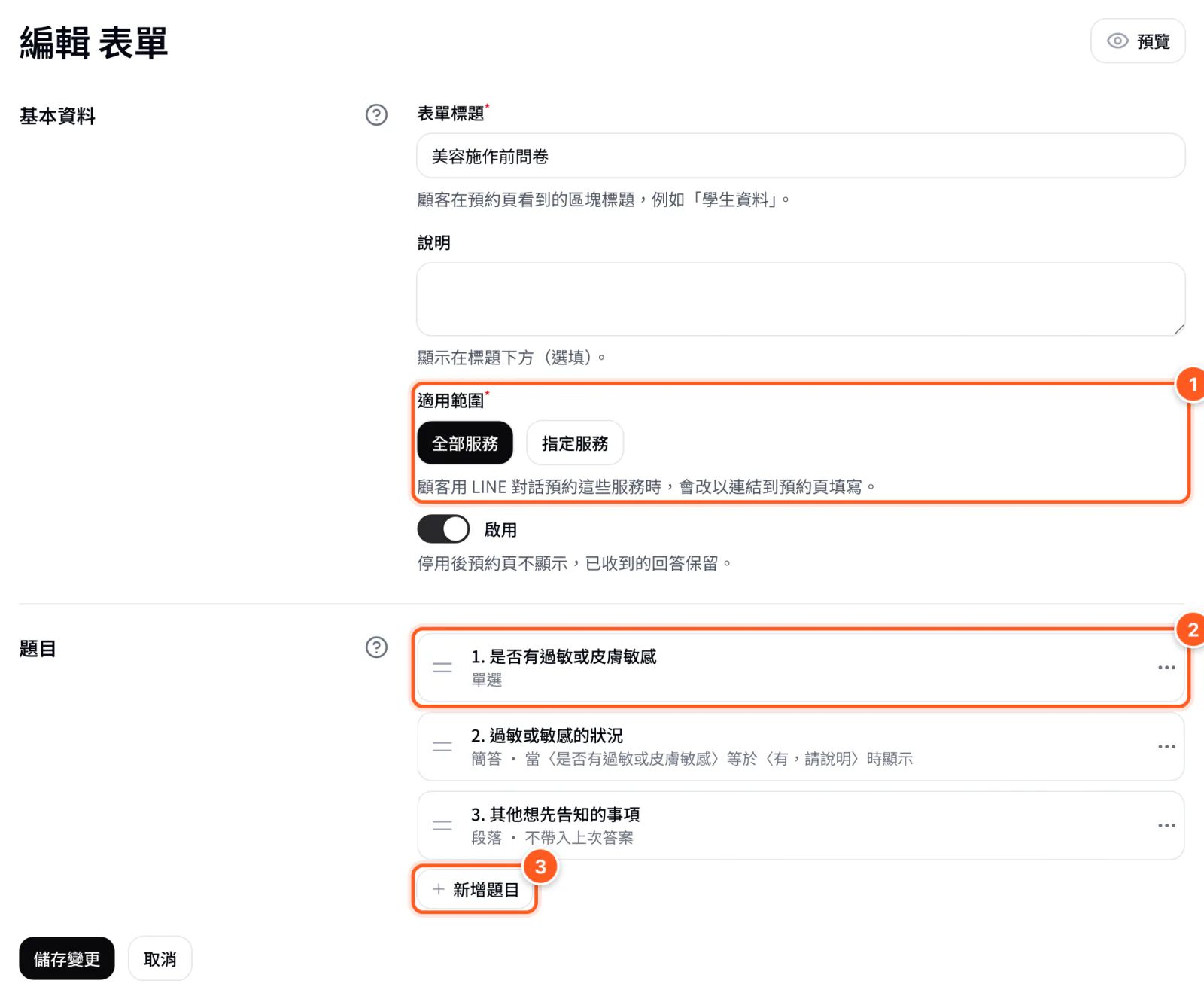Click the eye icon in the 預覽 button

click(1117, 41)
